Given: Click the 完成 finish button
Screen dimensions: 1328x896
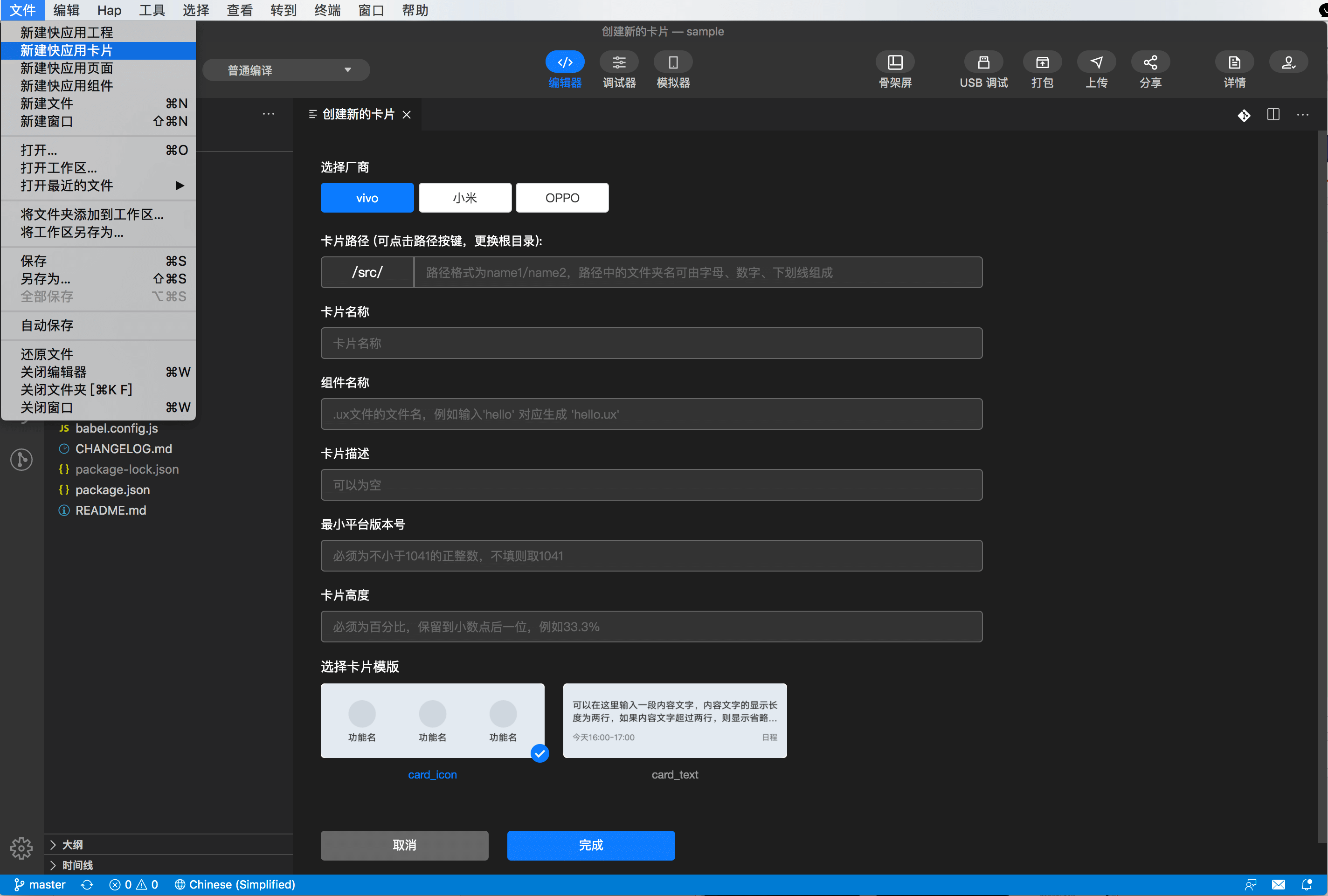Looking at the screenshot, I should click(x=591, y=845).
